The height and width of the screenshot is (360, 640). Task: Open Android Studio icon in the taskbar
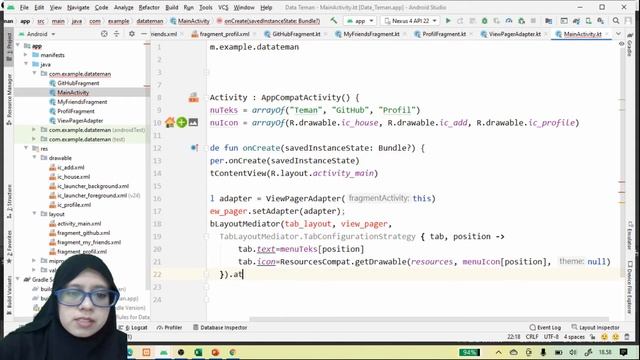coord(164,352)
